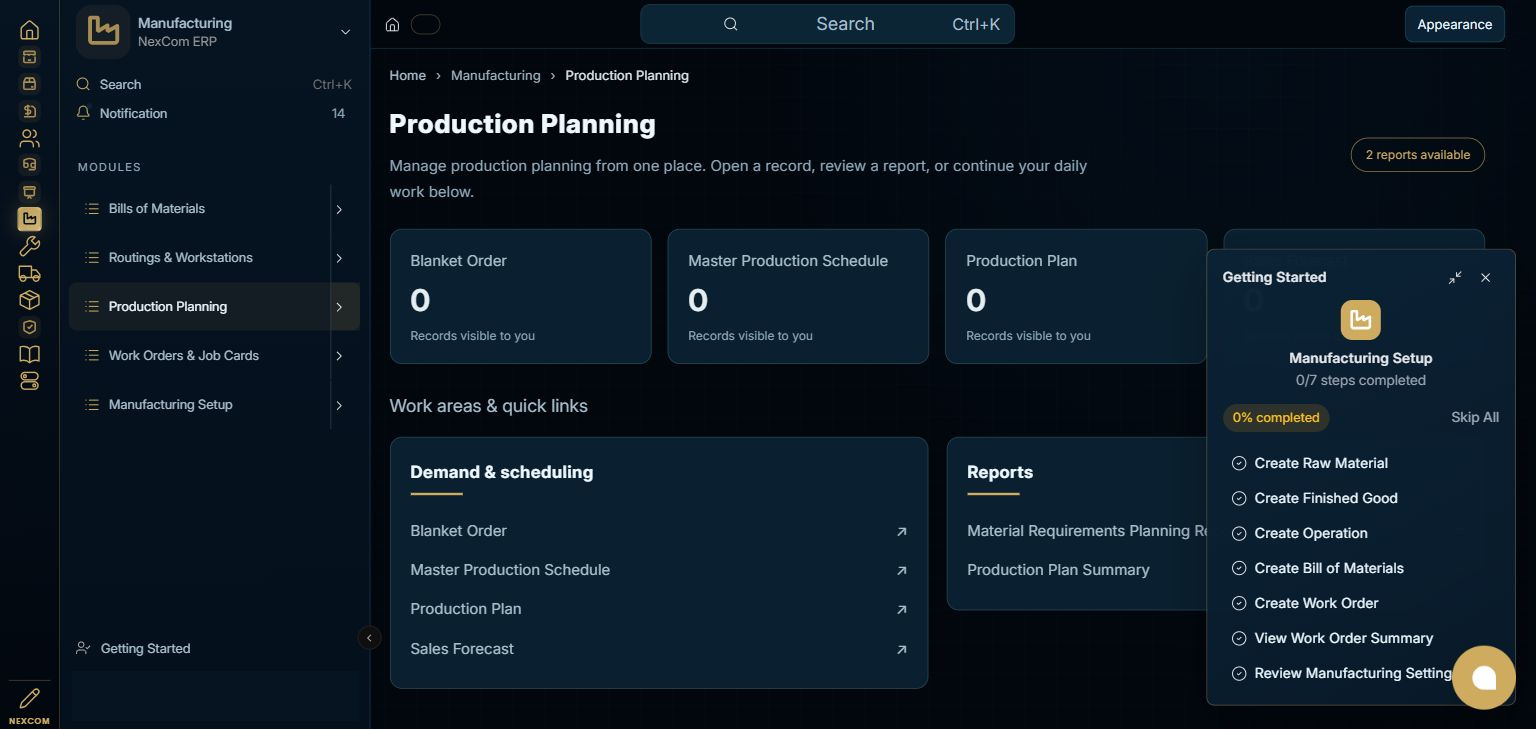Click the Appearance button
Screen dimensions: 1536x729
pyautogui.click(x=1454, y=24)
